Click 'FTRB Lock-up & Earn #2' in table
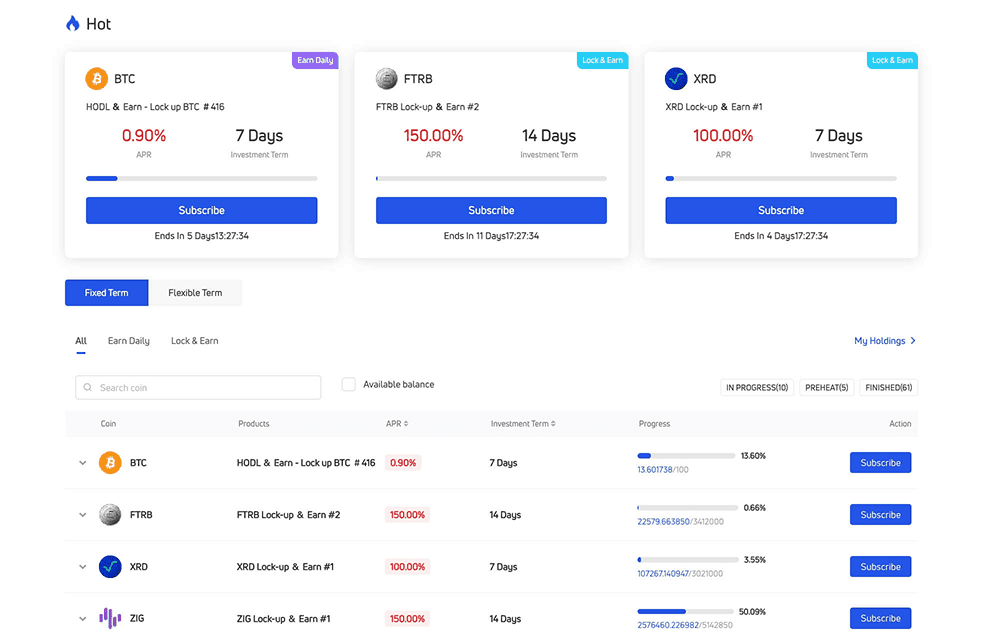 pos(288,515)
